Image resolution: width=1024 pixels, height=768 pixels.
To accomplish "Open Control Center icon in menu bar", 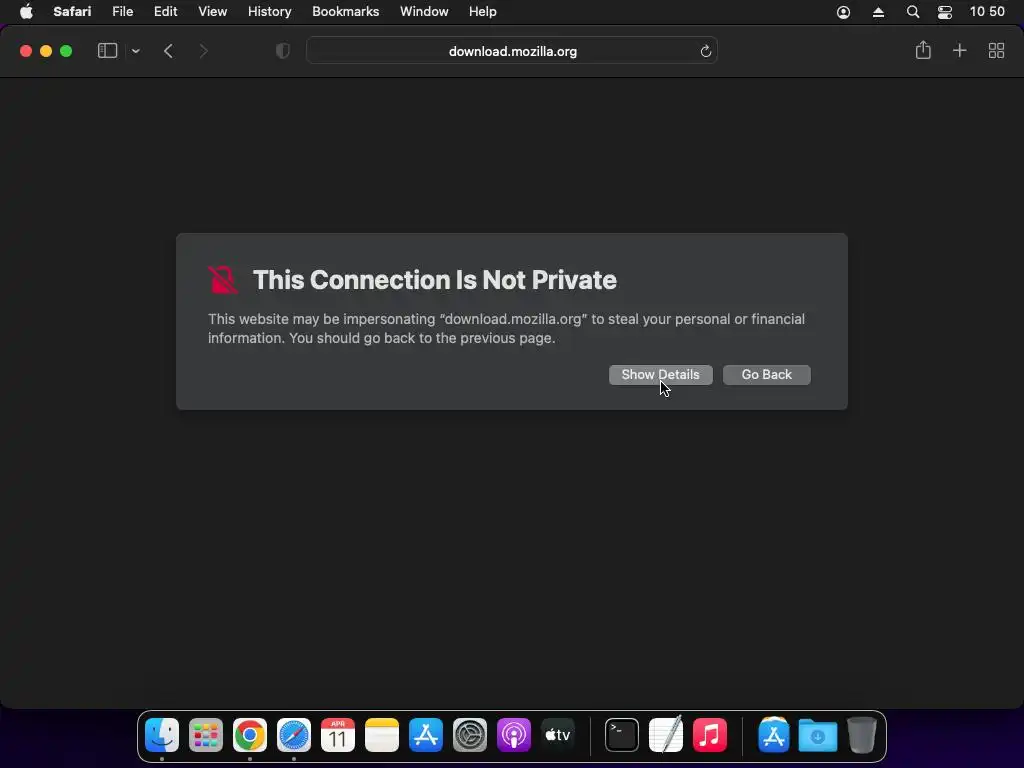I will tap(944, 12).
